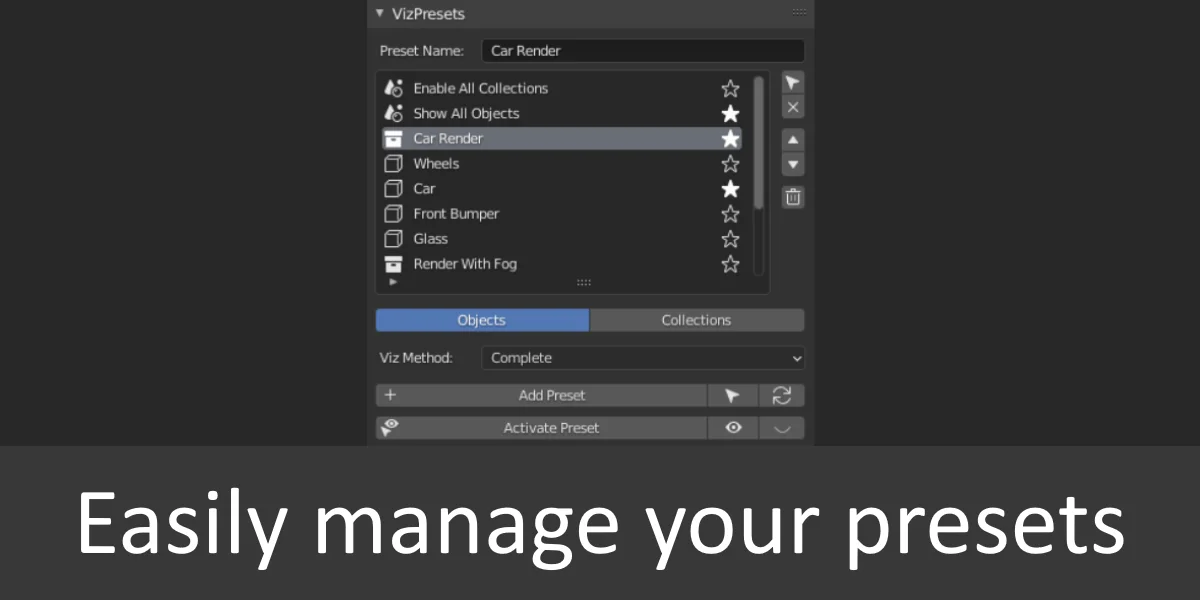The width and height of the screenshot is (1200, 600).
Task: Click the eye icon beside Activate Preset
Action: pos(733,427)
